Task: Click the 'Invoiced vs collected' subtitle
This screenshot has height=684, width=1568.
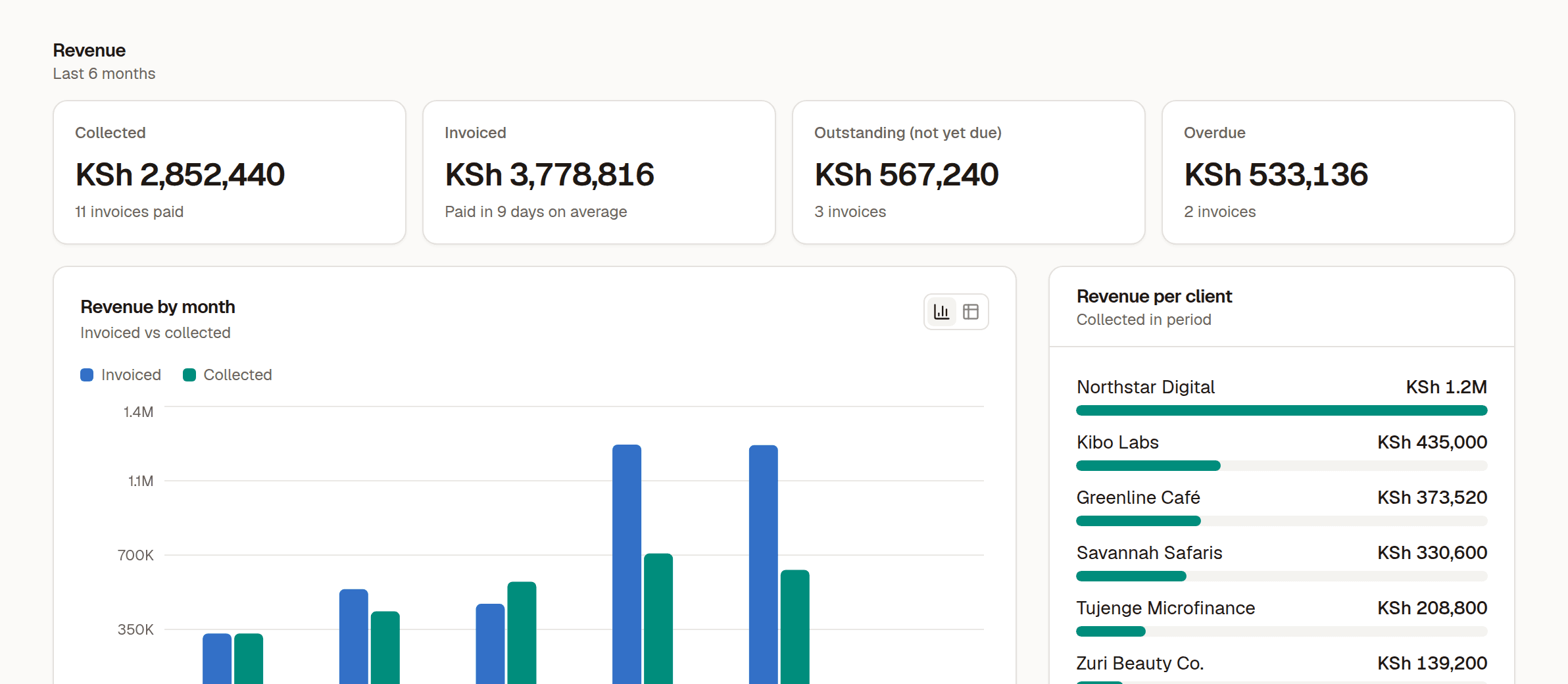Action: [x=155, y=333]
